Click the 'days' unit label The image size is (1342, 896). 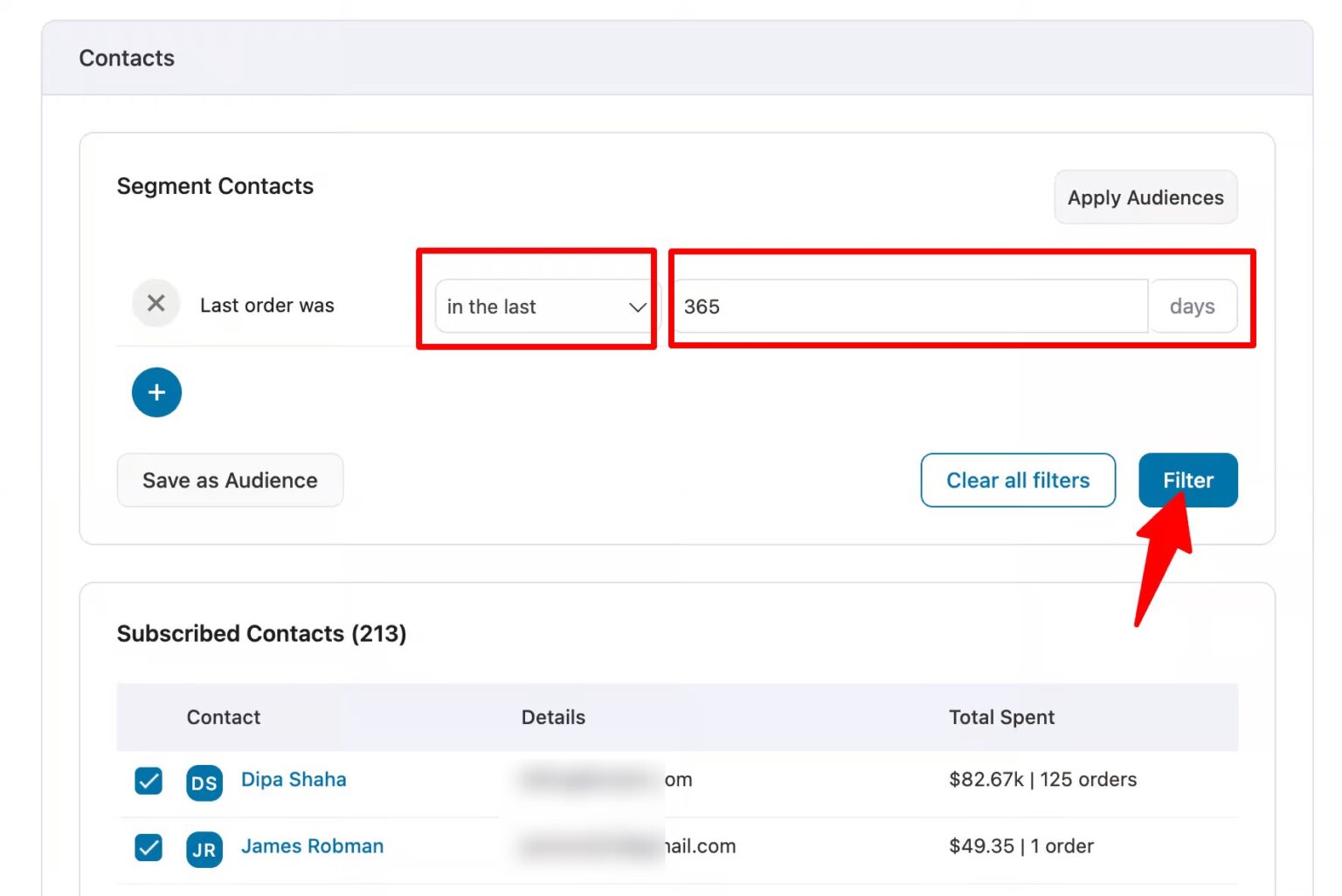tap(1193, 306)
